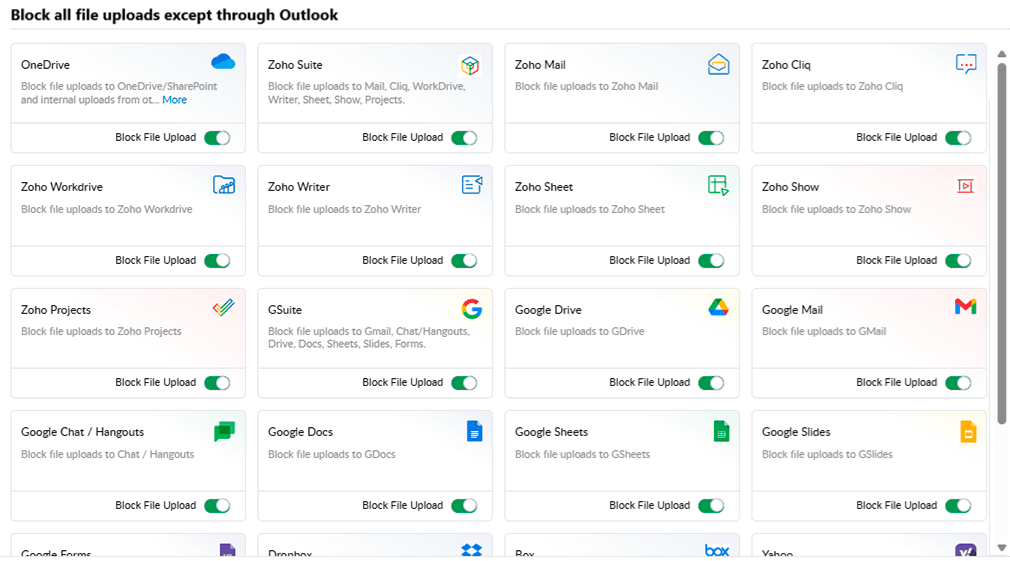Click the Zoho Sheet spreadsheet icon

tap(718, 185)
